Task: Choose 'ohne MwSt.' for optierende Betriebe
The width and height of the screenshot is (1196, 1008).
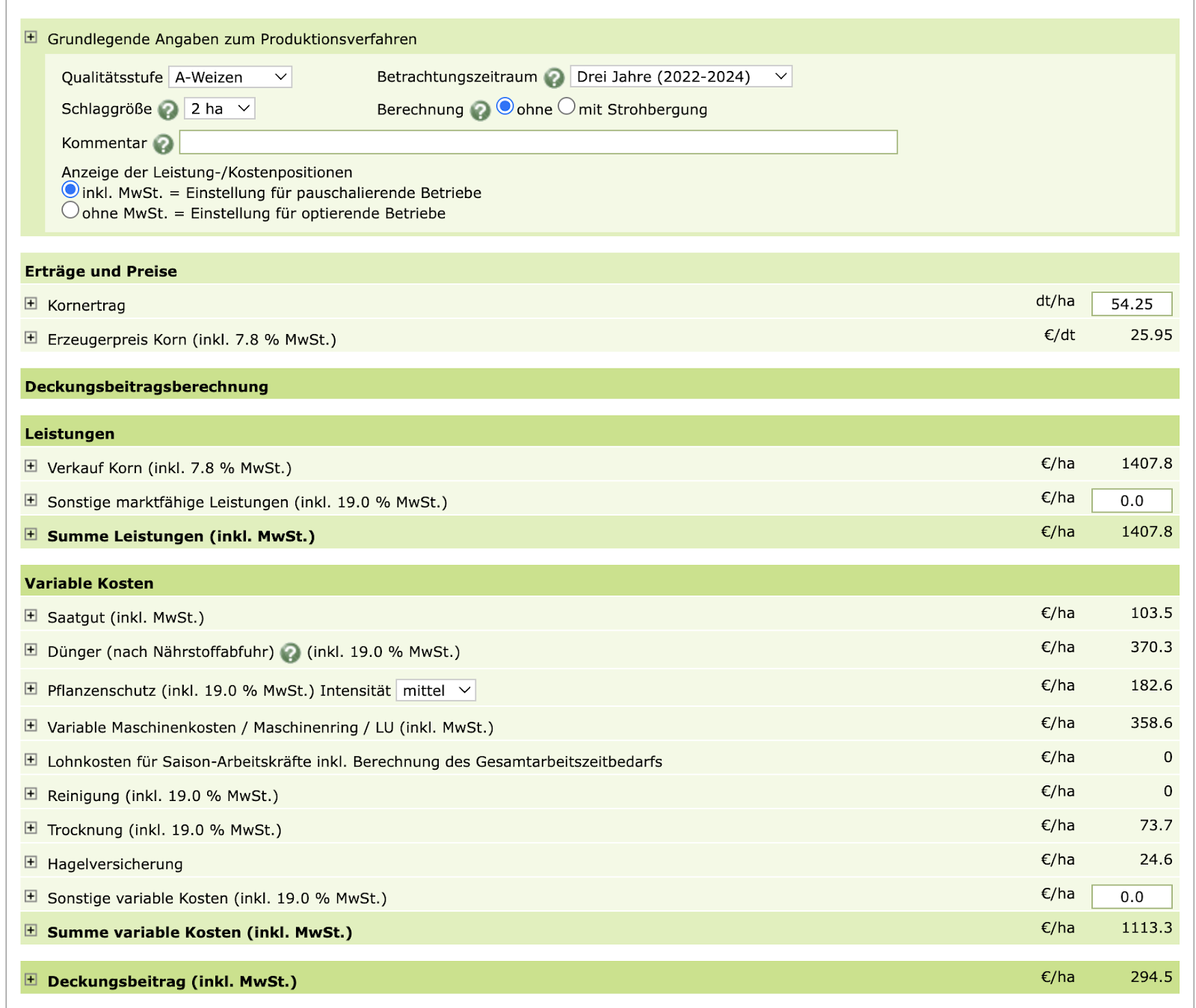Action: 70,210
